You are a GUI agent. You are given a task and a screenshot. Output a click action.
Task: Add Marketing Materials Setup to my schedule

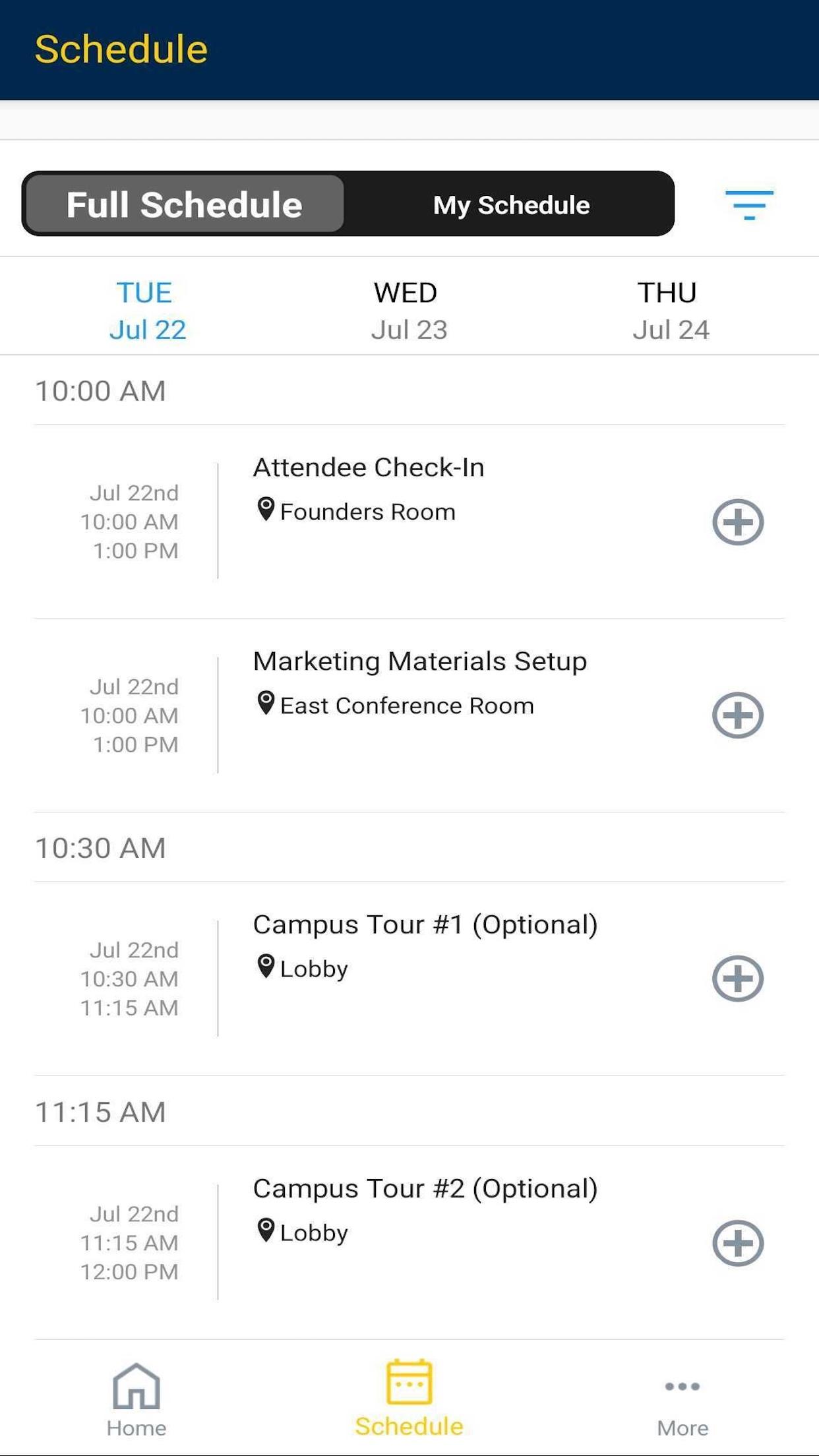(737, 715)
